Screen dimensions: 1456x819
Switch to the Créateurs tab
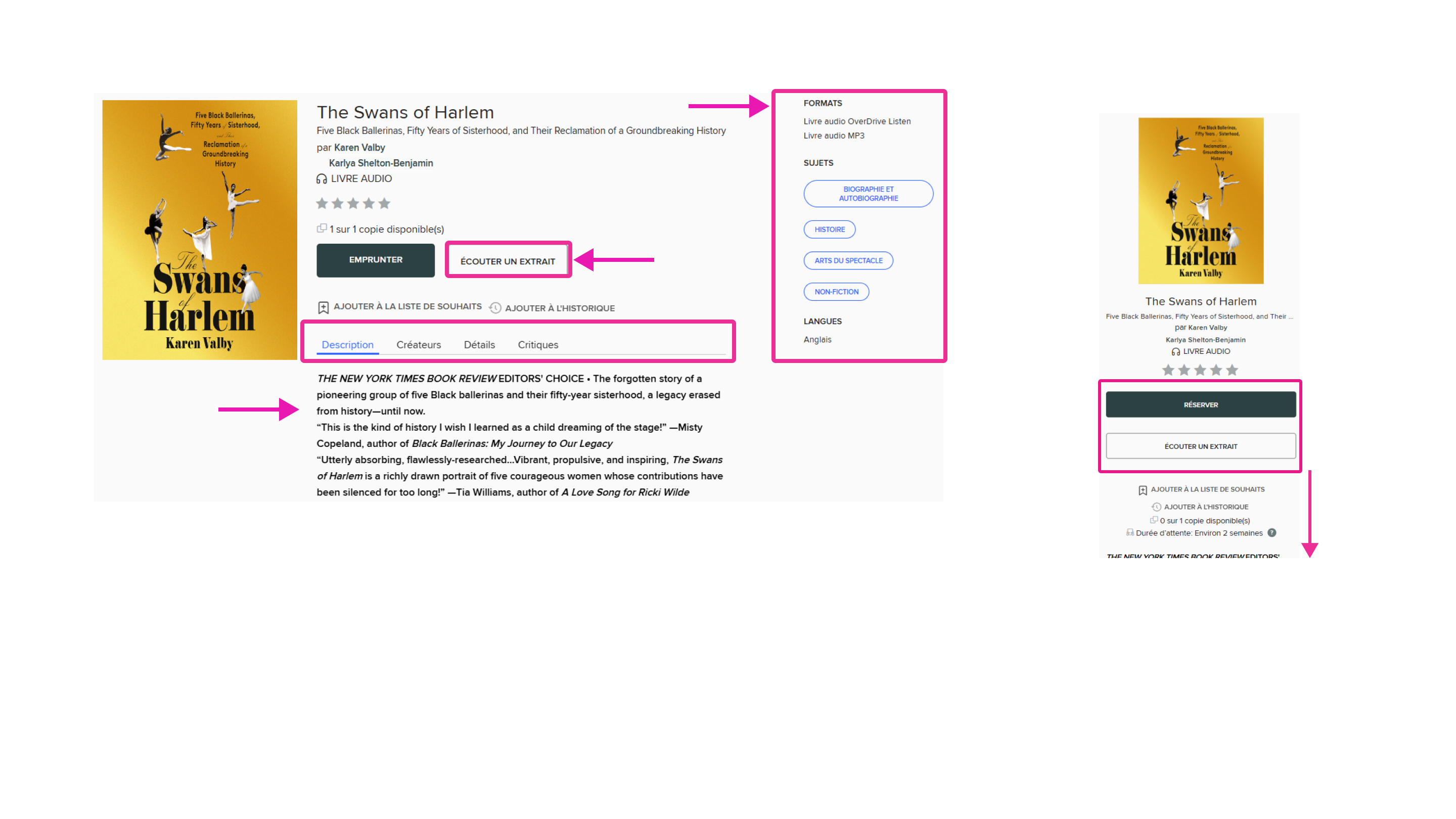pos(418,345)
